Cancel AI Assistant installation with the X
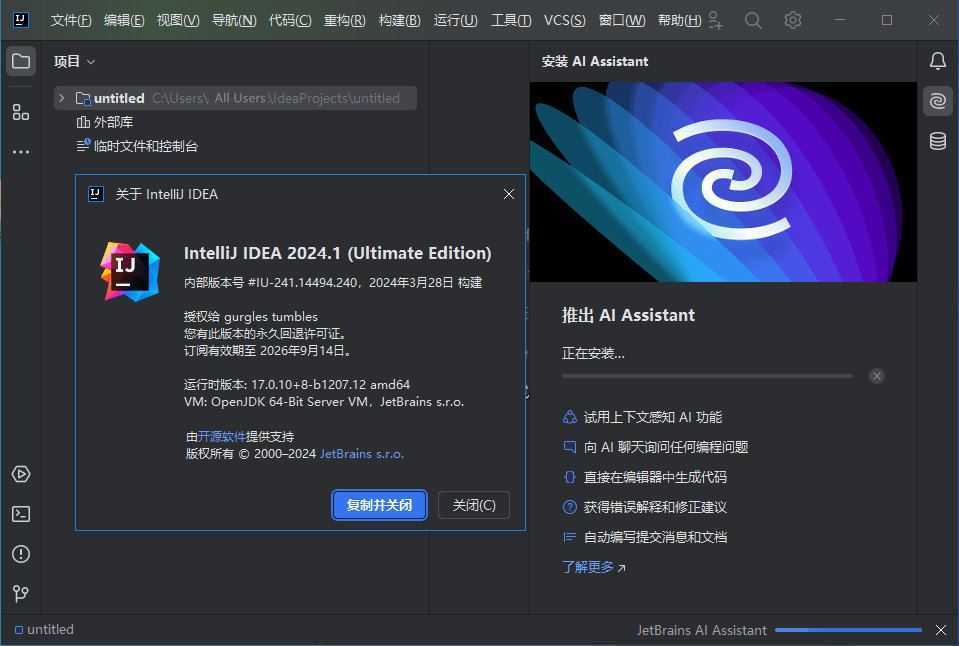Image resolution: width=959 pixels, height=646 pixels. (x=876, y=376)
